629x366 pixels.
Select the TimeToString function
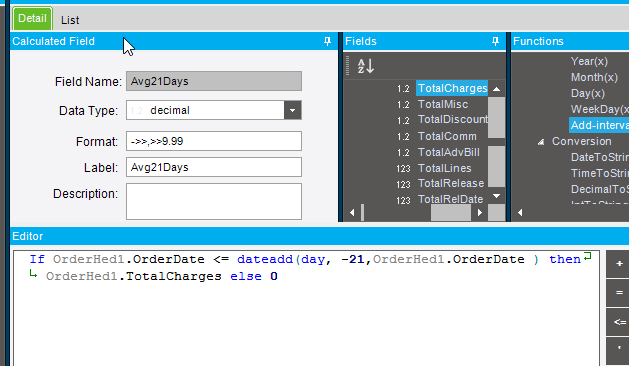coord(599,173)
